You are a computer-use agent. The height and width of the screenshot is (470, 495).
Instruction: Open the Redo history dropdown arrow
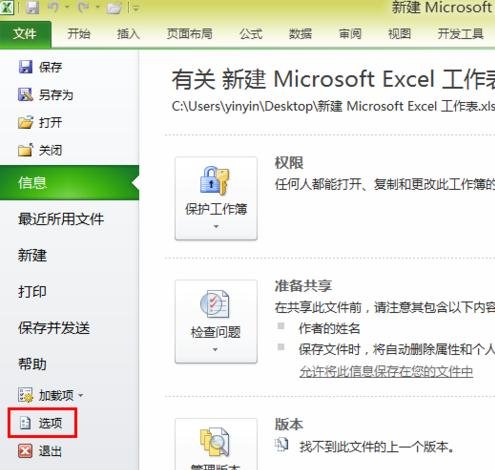[x=97, y=8]
